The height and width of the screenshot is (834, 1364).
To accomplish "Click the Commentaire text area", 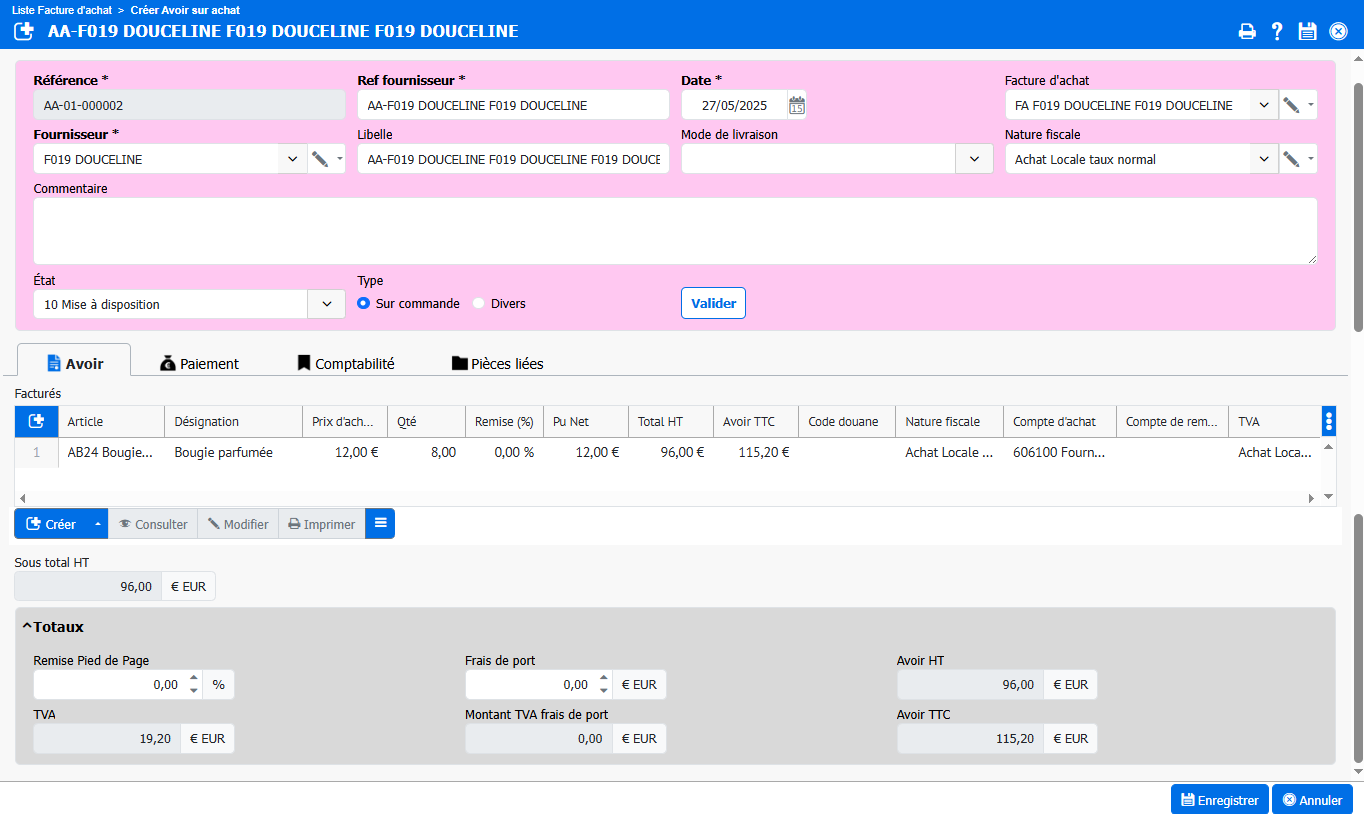I will tap(675, 231).
